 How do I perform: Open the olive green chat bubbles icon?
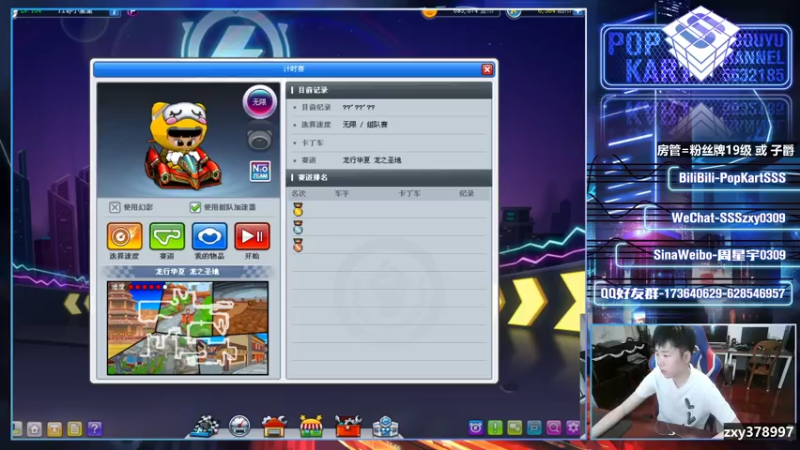515,428
